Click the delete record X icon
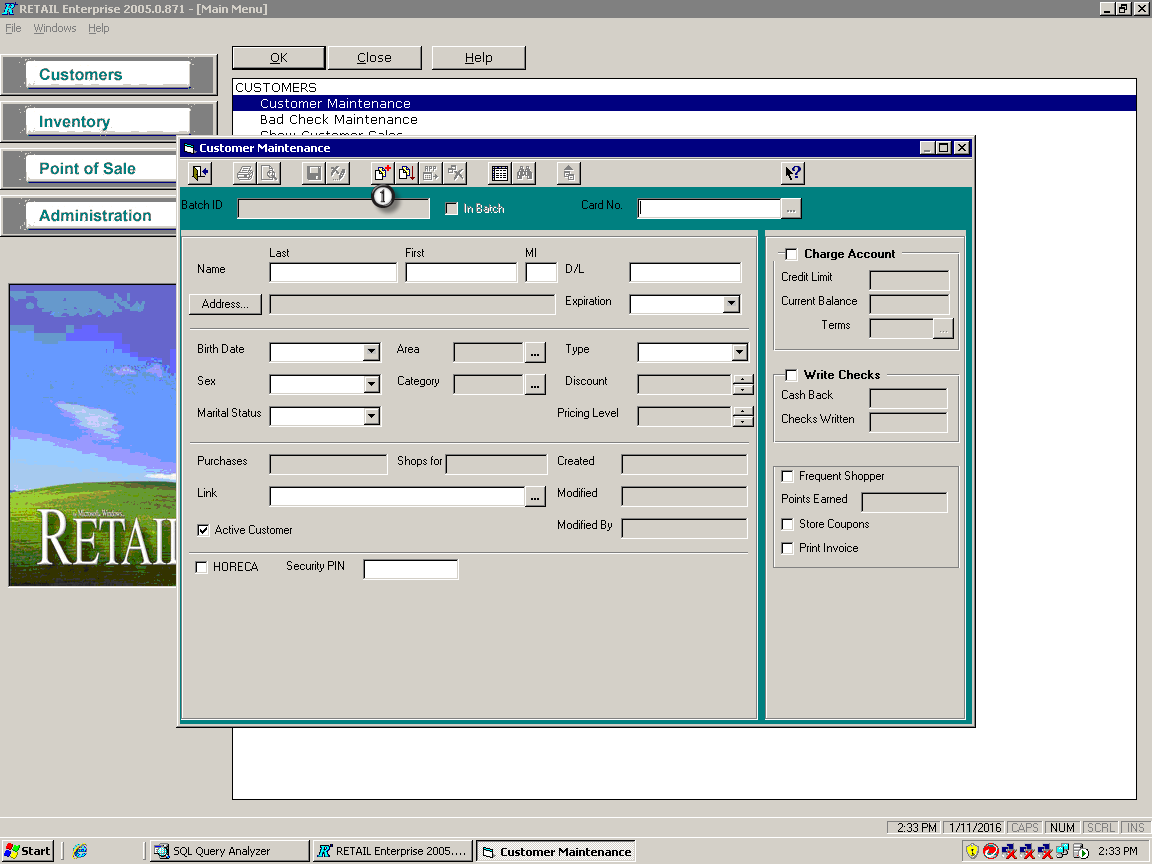This screenshot has height=864, width=1152. 456,173
